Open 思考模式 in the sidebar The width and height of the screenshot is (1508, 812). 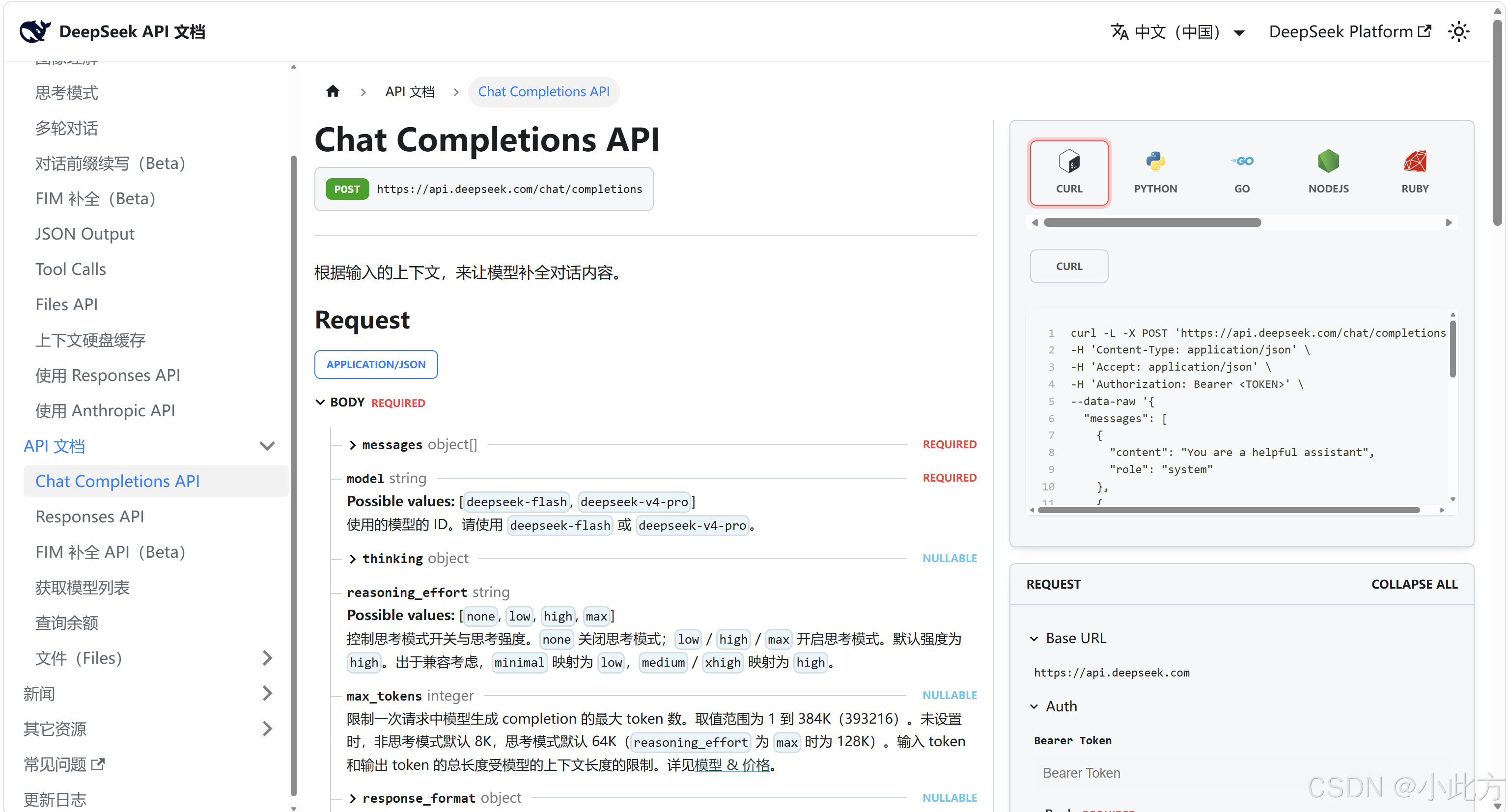[x=67, y=93]
